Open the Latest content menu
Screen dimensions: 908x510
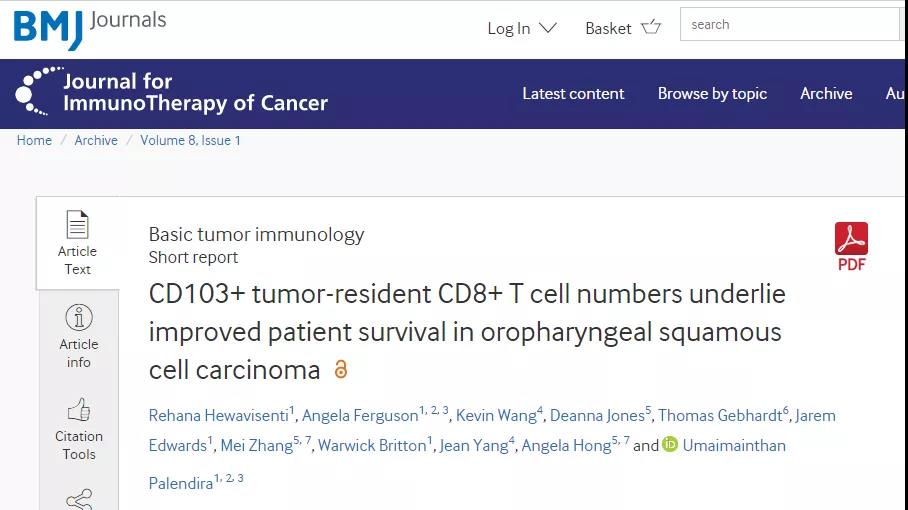(x=573, y=94)
